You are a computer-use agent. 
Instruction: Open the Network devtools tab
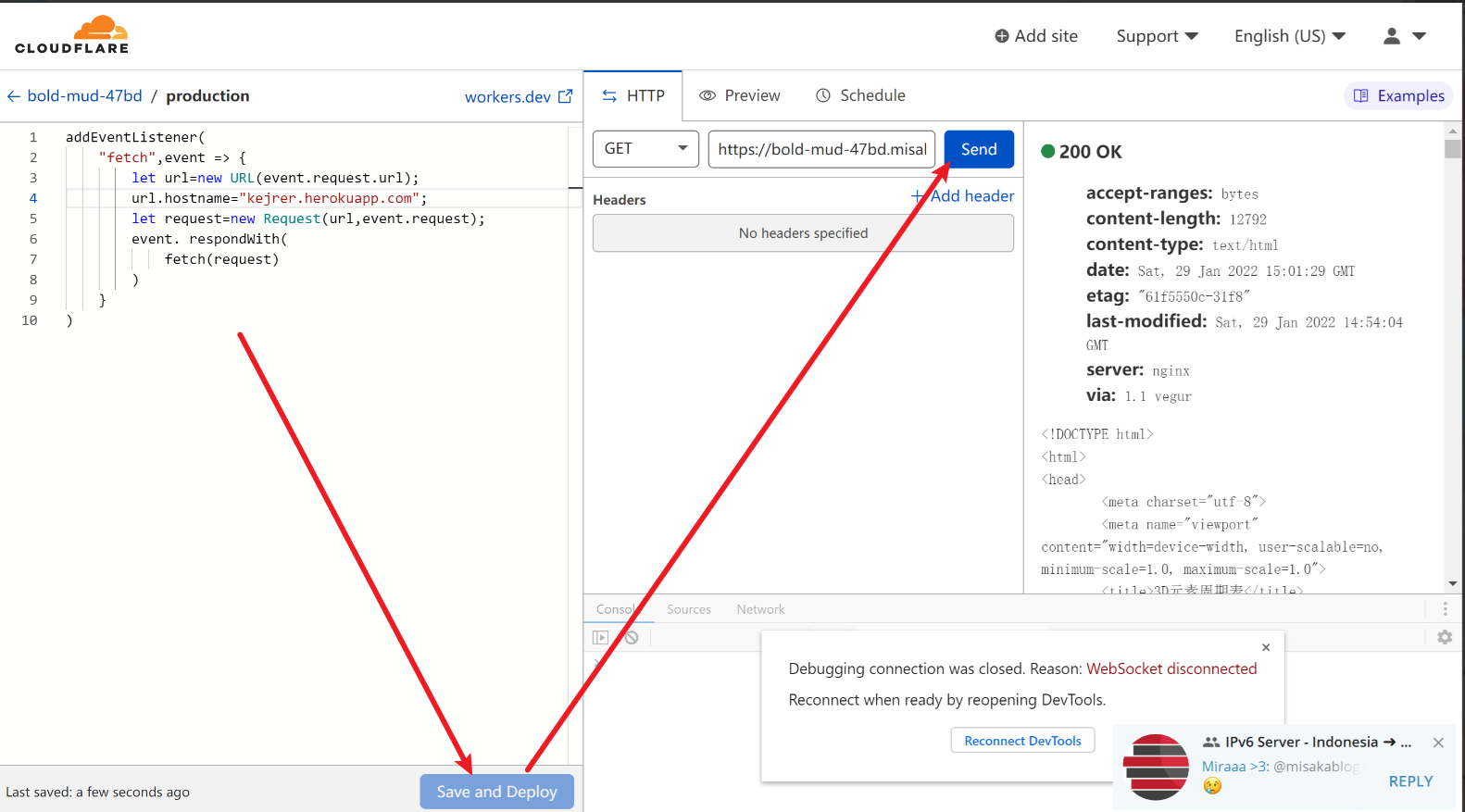click(760, 609)
